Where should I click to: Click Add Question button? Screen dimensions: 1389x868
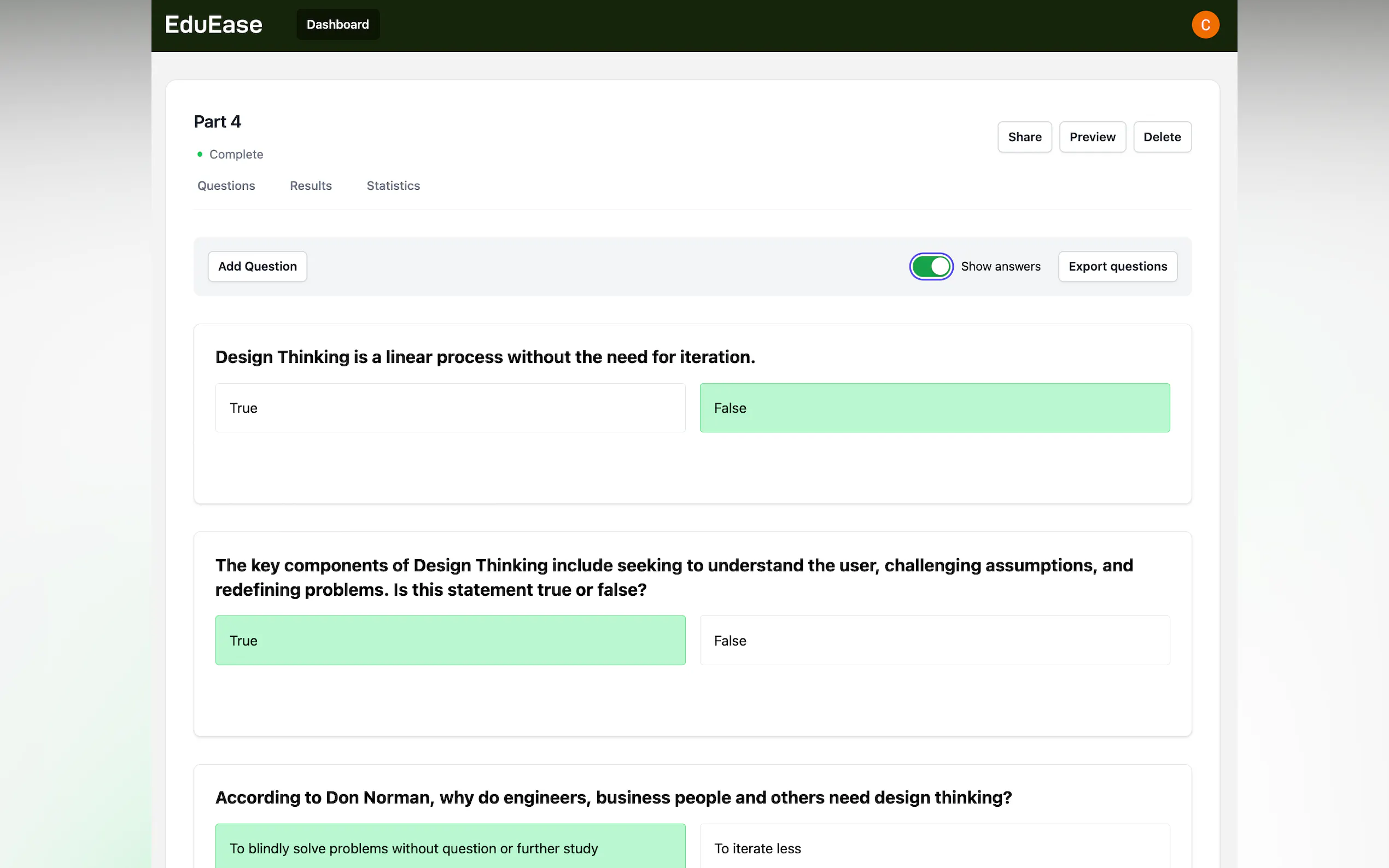257,266
